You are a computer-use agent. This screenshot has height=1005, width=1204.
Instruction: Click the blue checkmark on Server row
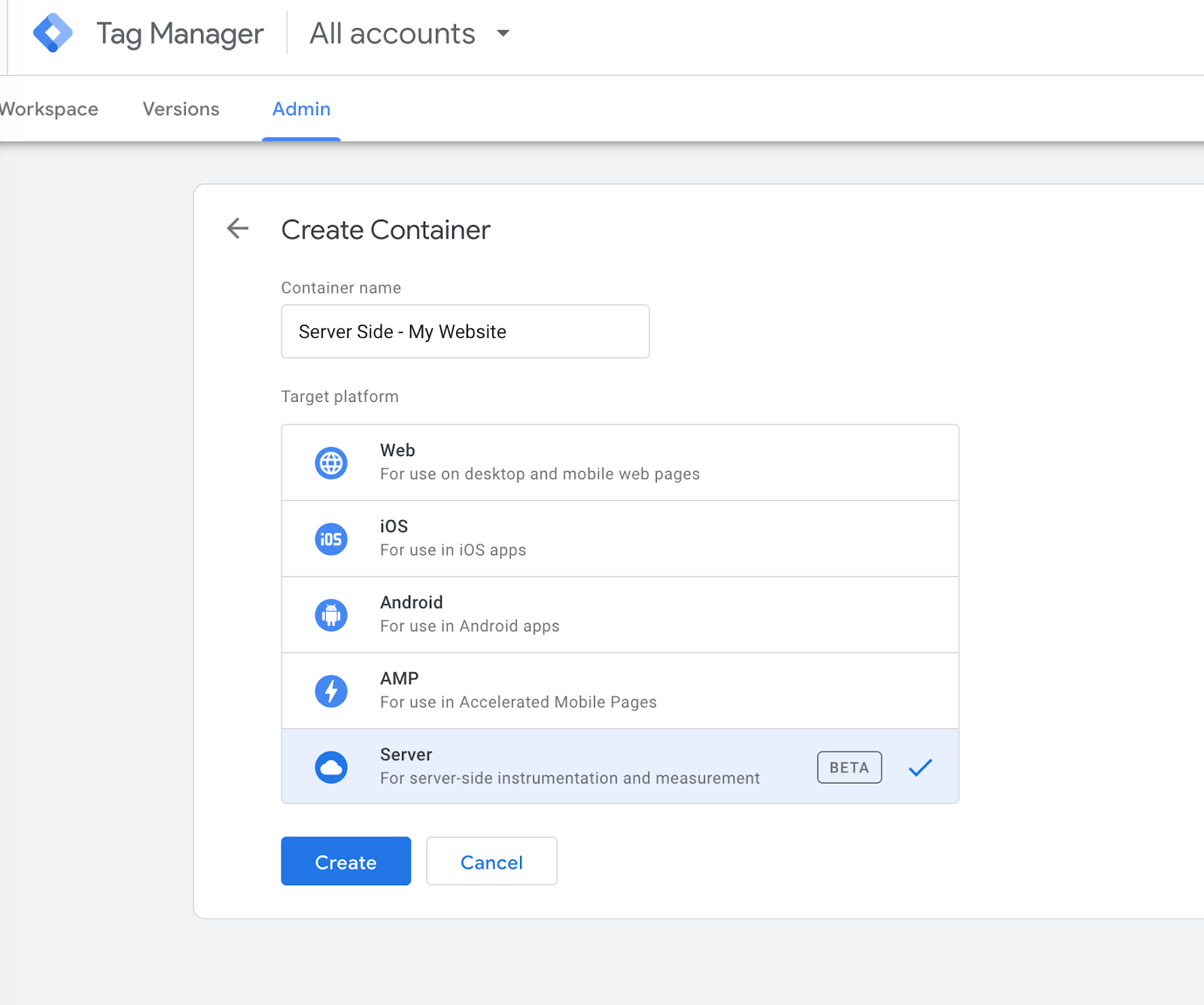point(920,767)
